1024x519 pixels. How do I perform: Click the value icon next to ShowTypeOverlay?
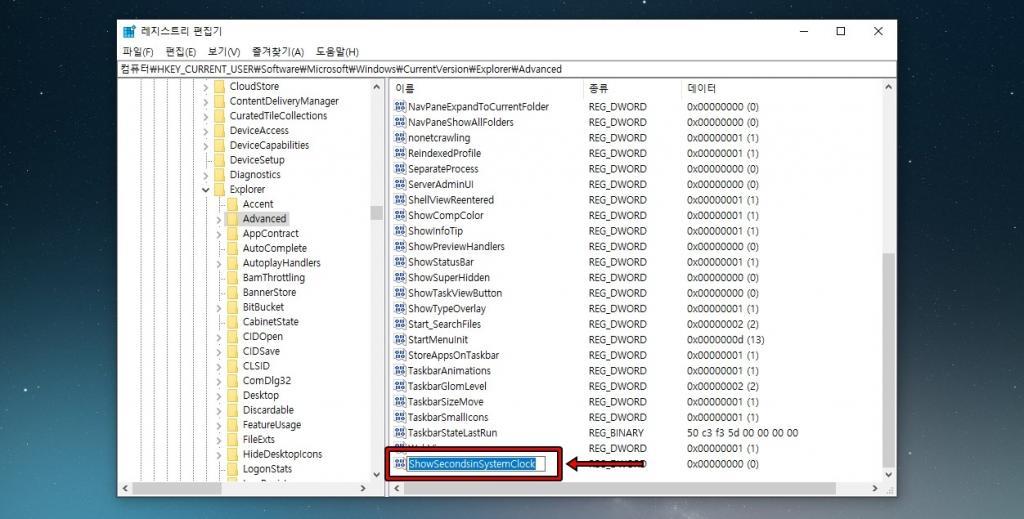(400, 309)
